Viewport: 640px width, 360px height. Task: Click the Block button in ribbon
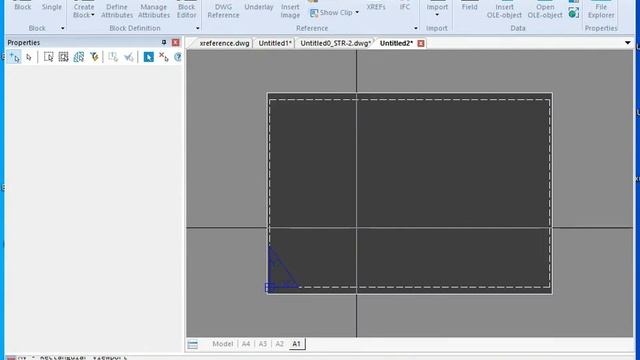23,7
